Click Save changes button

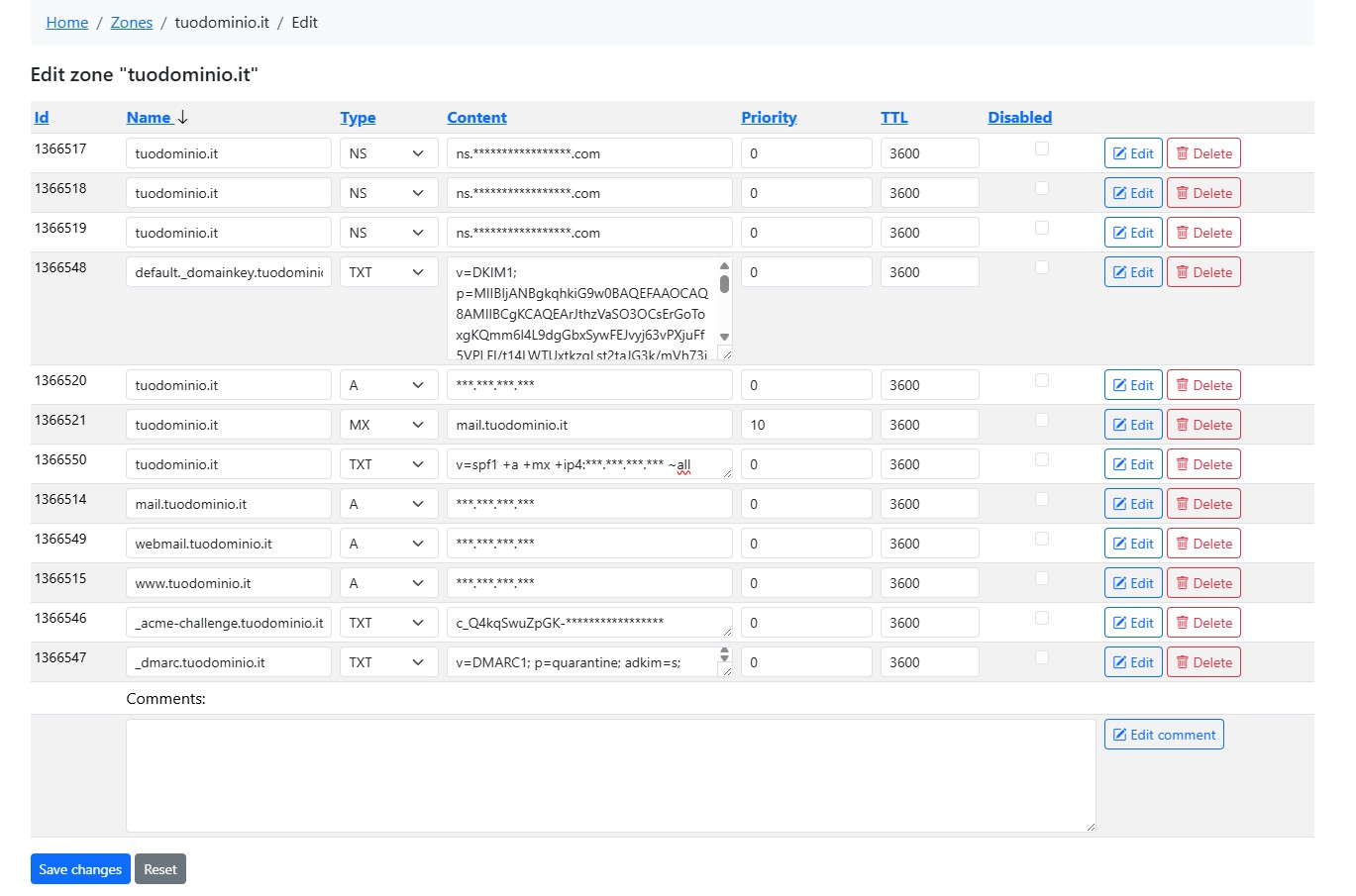(80, 869)
